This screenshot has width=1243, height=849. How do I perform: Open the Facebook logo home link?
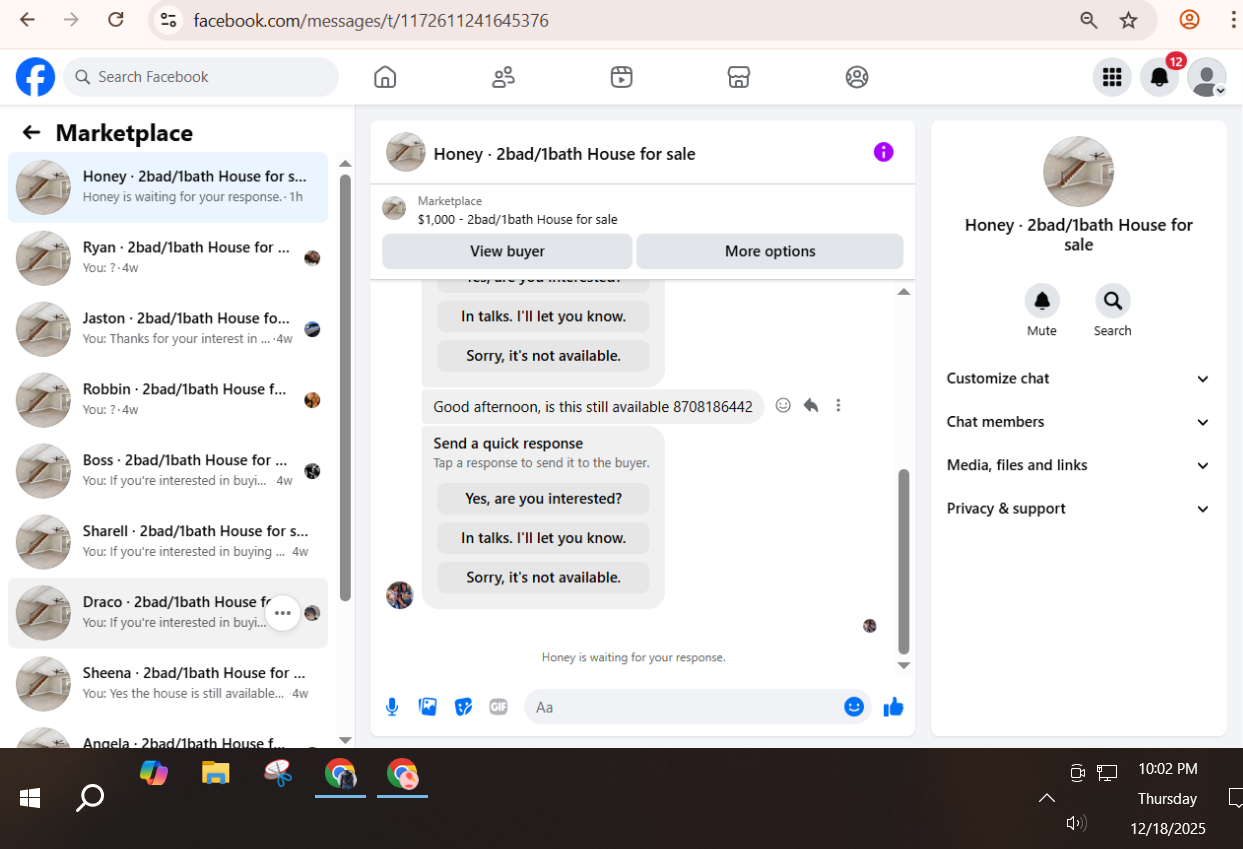click(35, 77)
